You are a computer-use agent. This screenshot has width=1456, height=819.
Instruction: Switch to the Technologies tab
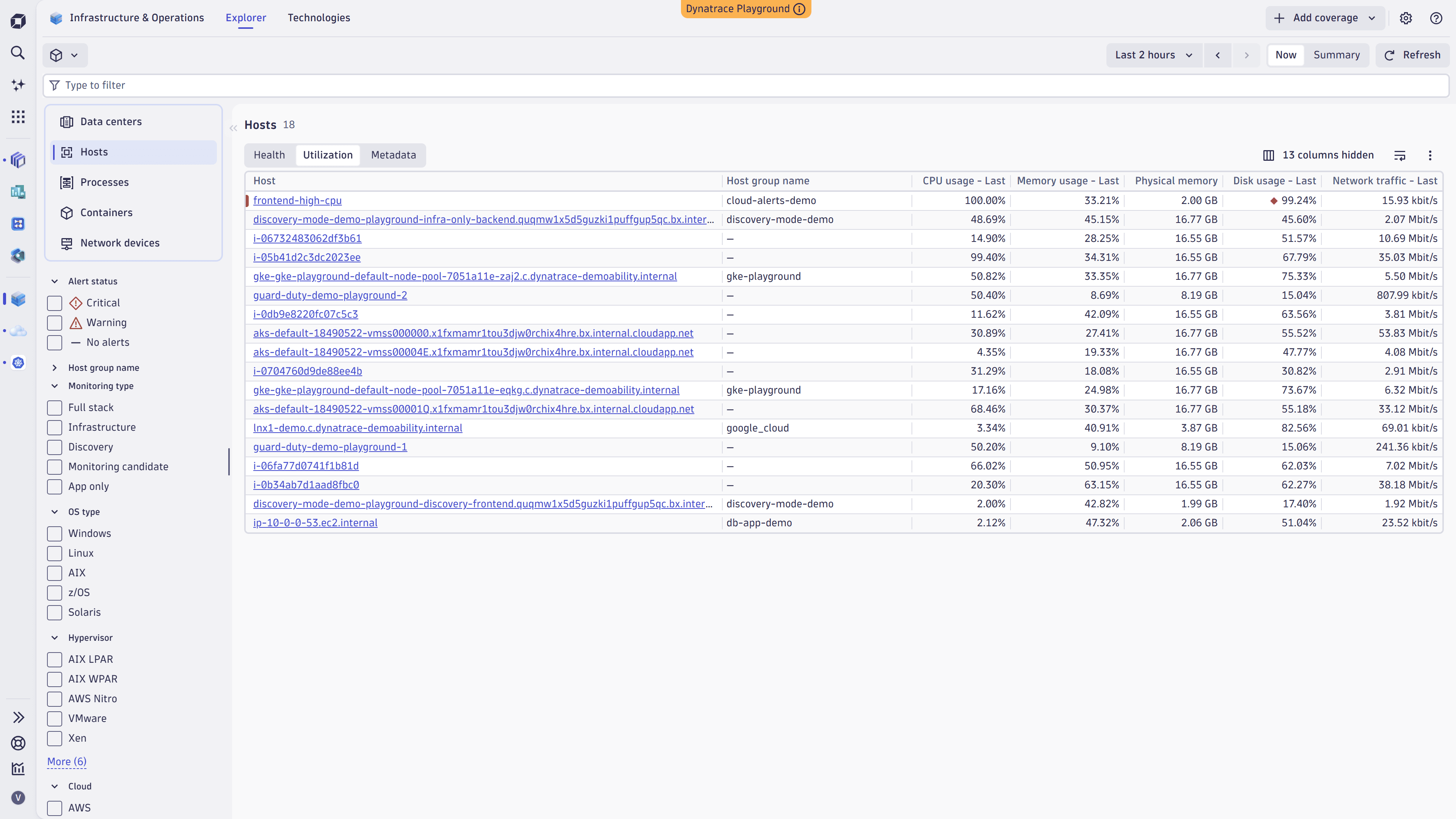319,18
